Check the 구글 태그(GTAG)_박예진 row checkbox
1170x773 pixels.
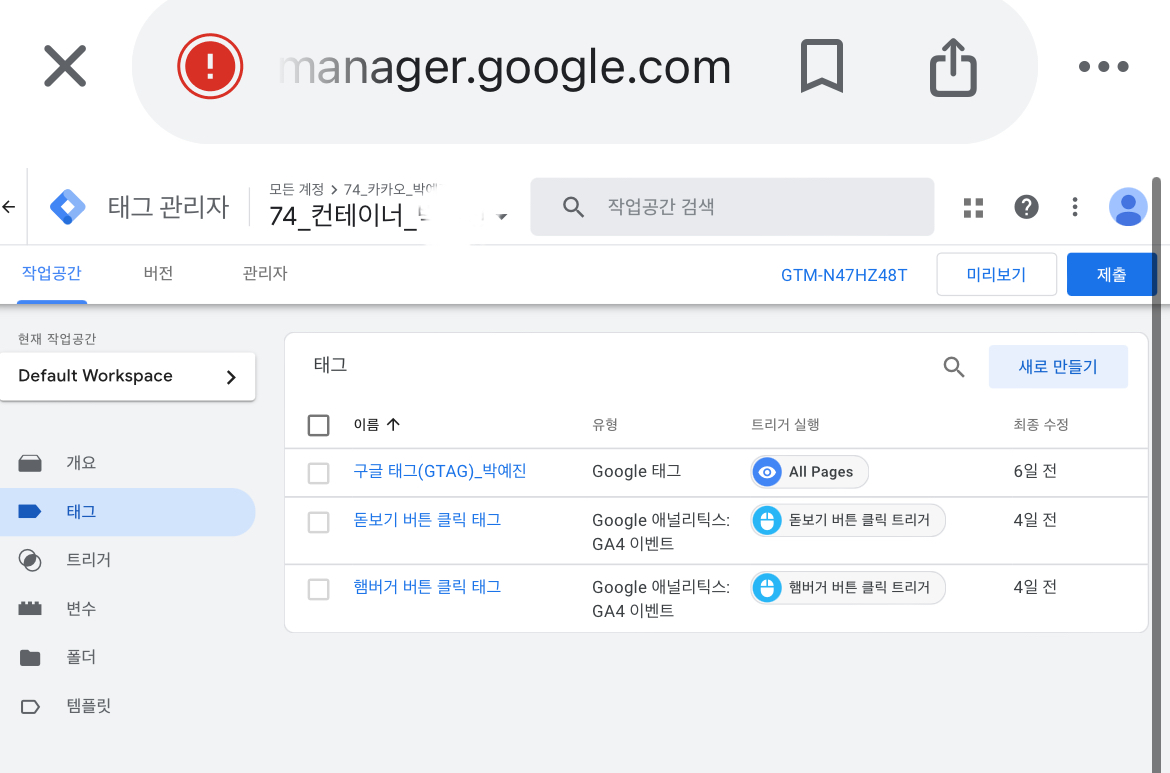(319, 473)
